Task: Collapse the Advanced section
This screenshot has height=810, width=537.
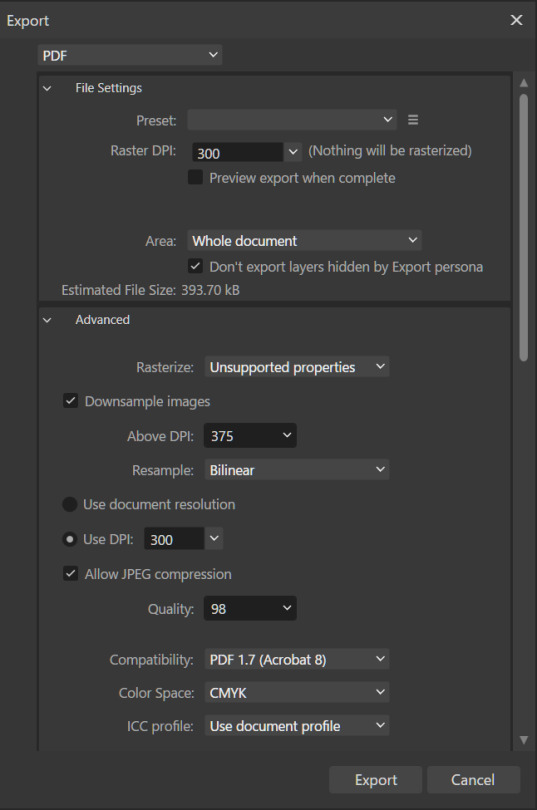Action: coord(47,320)
